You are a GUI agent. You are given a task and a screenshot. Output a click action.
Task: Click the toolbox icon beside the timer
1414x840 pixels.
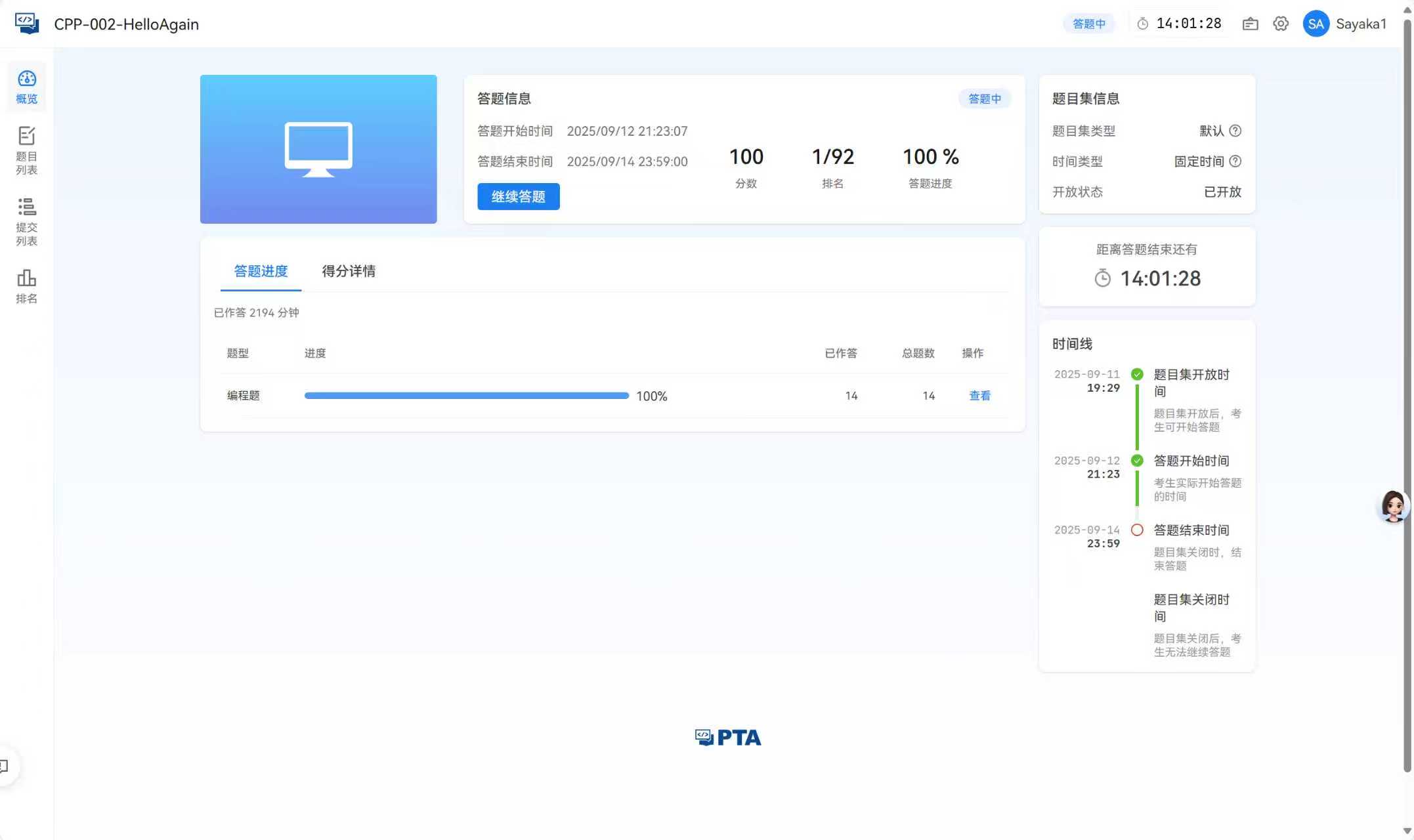(x=1250, y=24)
